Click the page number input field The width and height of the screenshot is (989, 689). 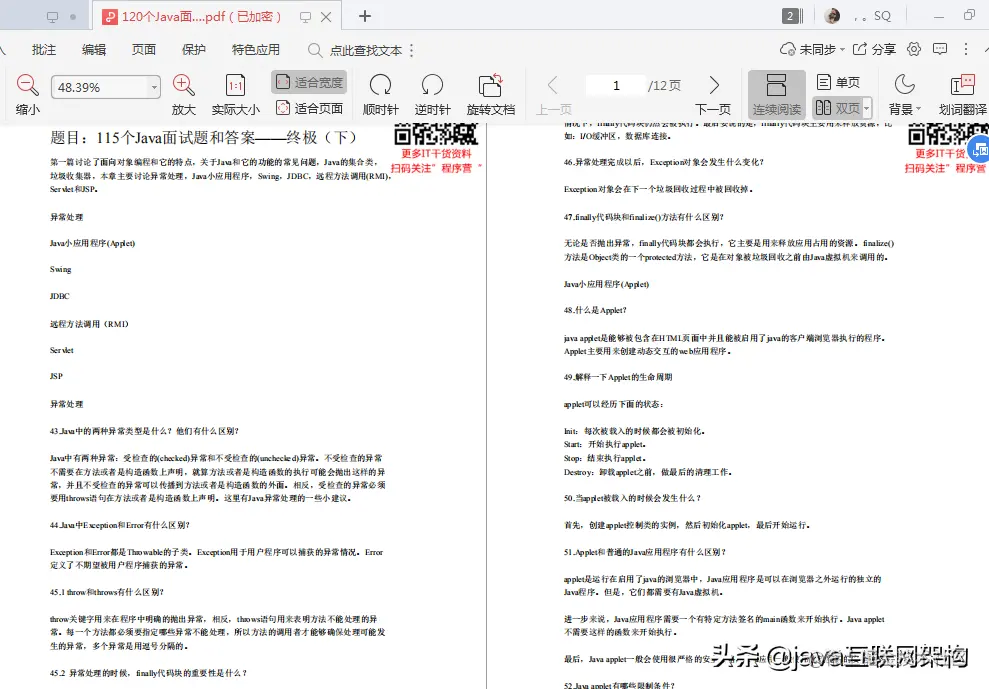coord(615,85)
